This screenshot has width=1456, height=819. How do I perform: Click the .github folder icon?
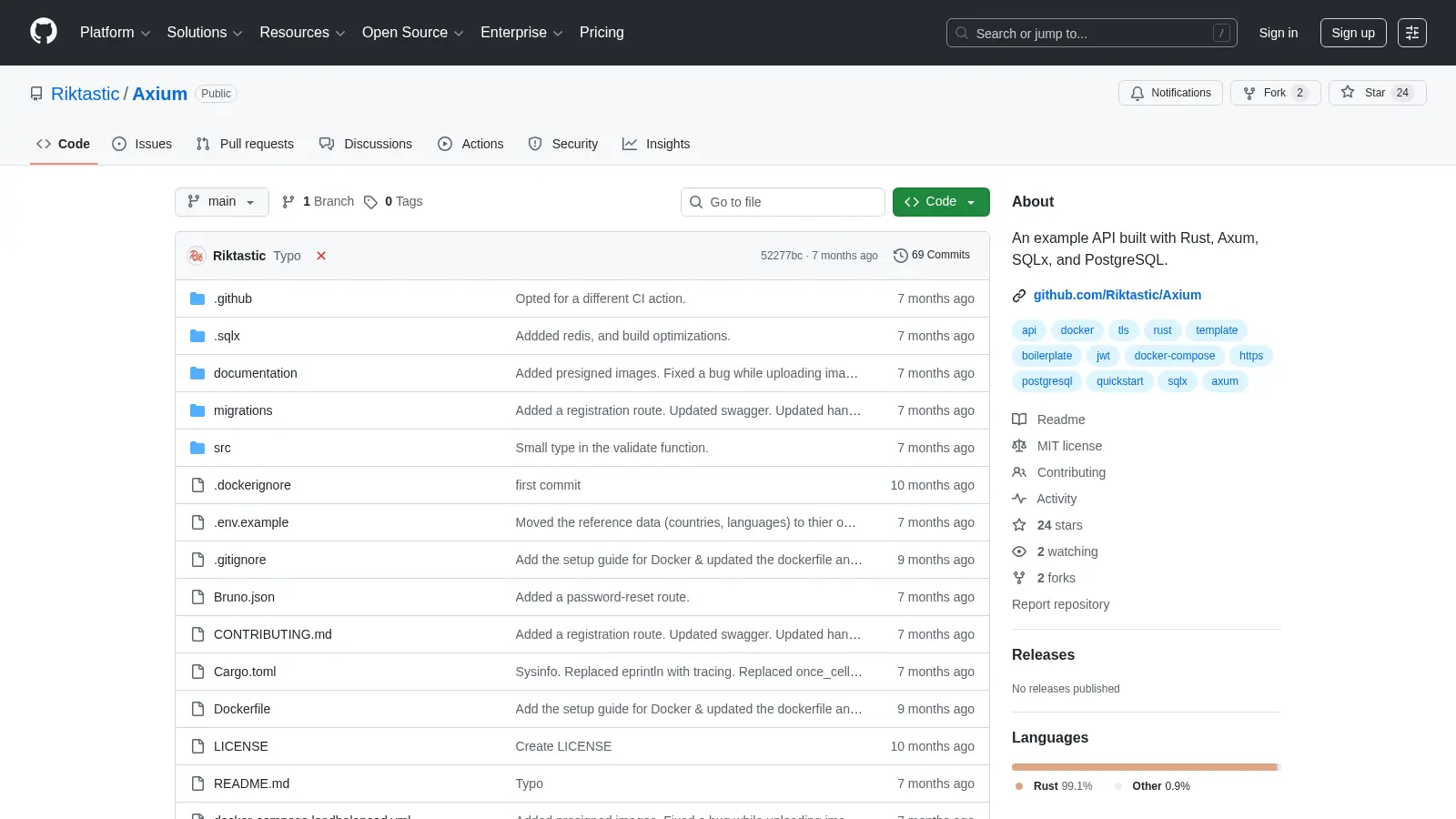[x=197, y=298]
